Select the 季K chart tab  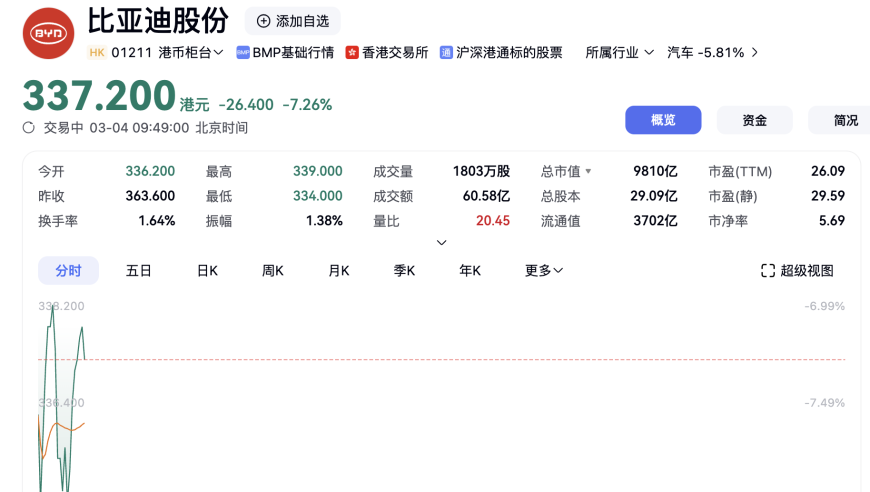point(404,271)
